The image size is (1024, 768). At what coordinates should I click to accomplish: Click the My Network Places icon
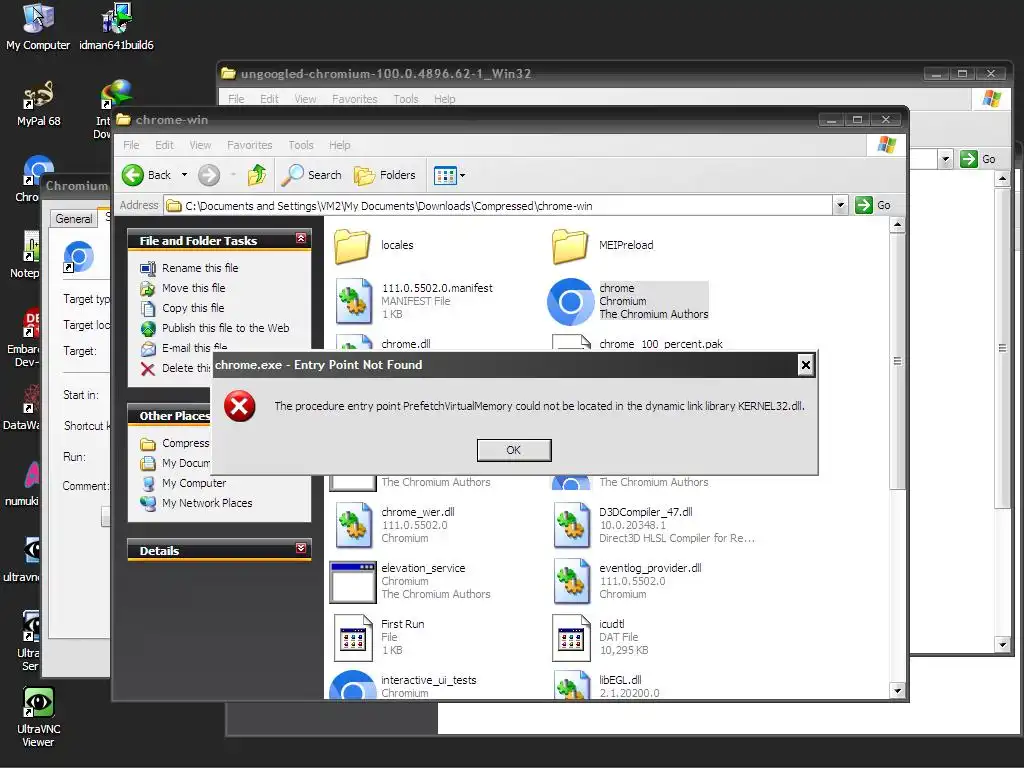[148, 504]
